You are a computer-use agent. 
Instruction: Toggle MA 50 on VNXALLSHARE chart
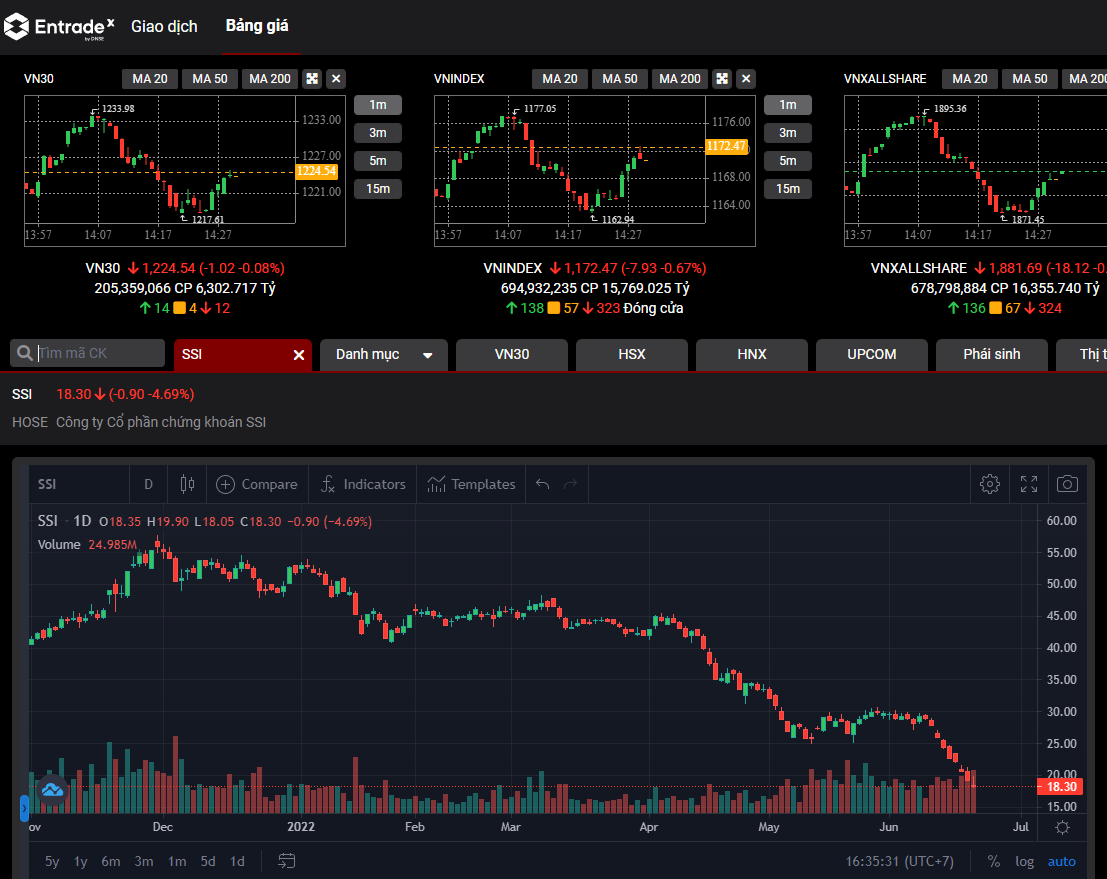tap(1030, 78)
